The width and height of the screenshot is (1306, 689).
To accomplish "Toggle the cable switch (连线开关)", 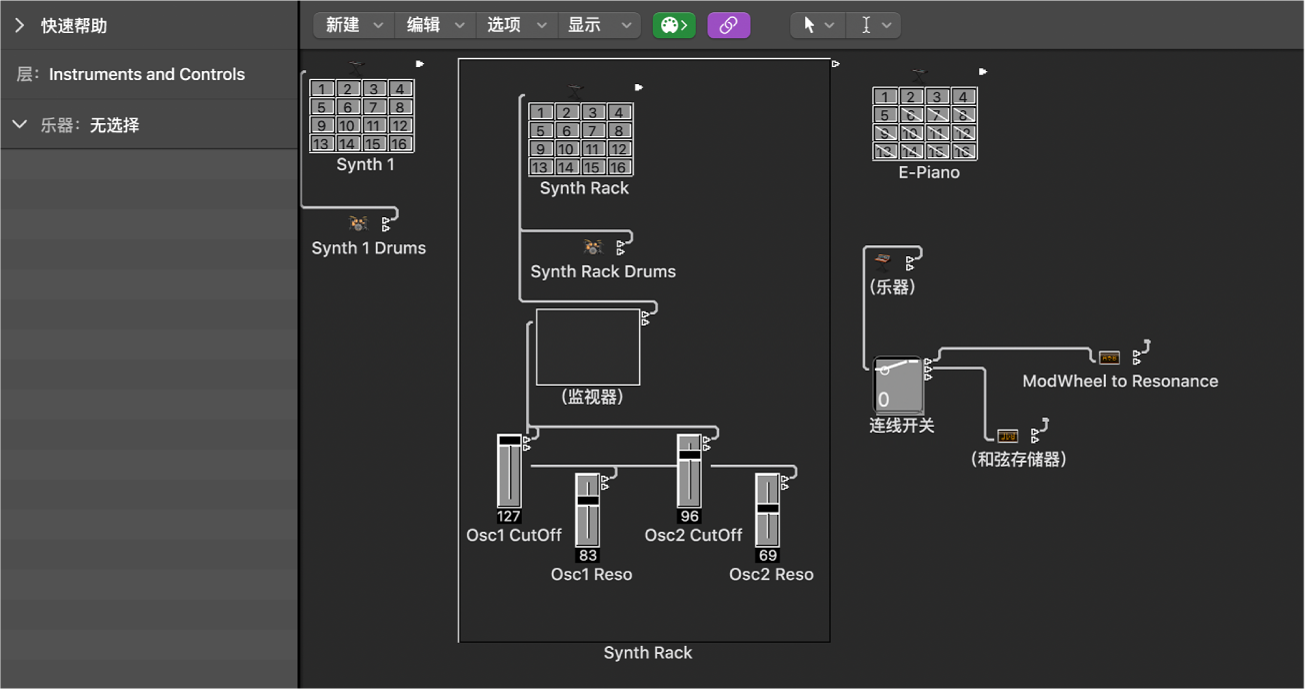I will click(898, 385).
